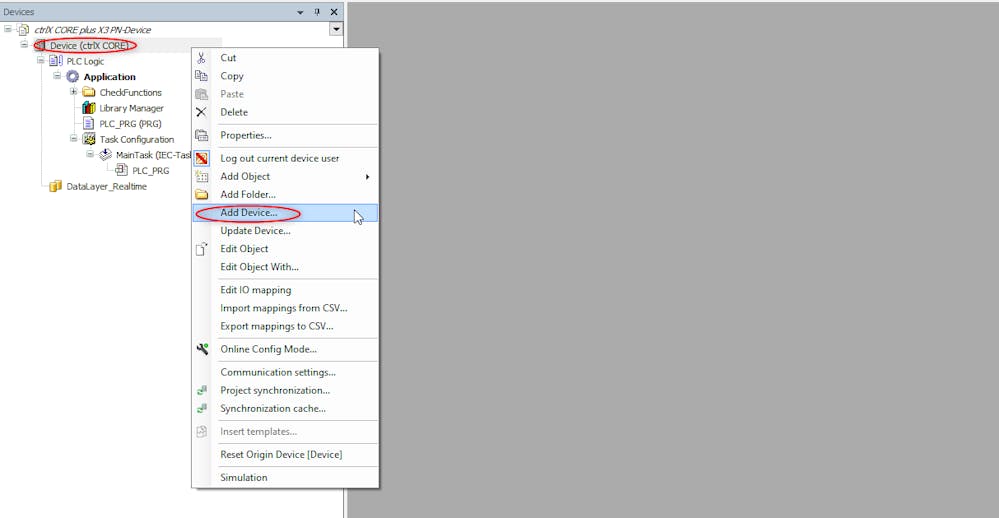Select the CheckFunctions folder row
The width and height of the screenshot is (999, 518).
(x=130, y=92)
